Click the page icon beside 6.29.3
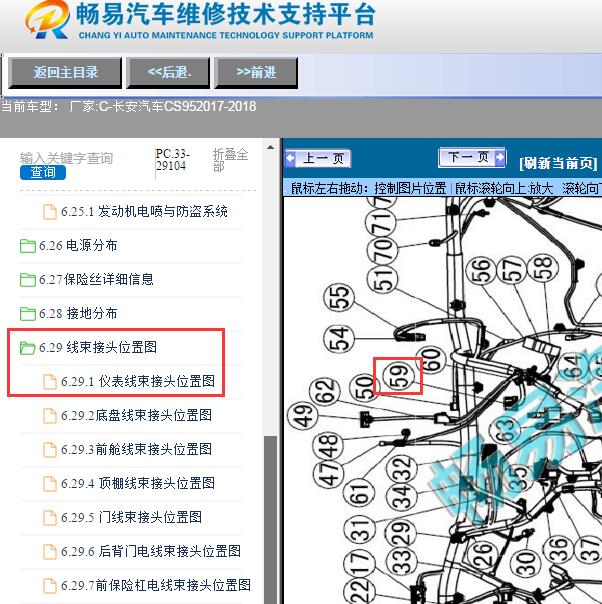The image size is (602, 604). tap(50, 450)
